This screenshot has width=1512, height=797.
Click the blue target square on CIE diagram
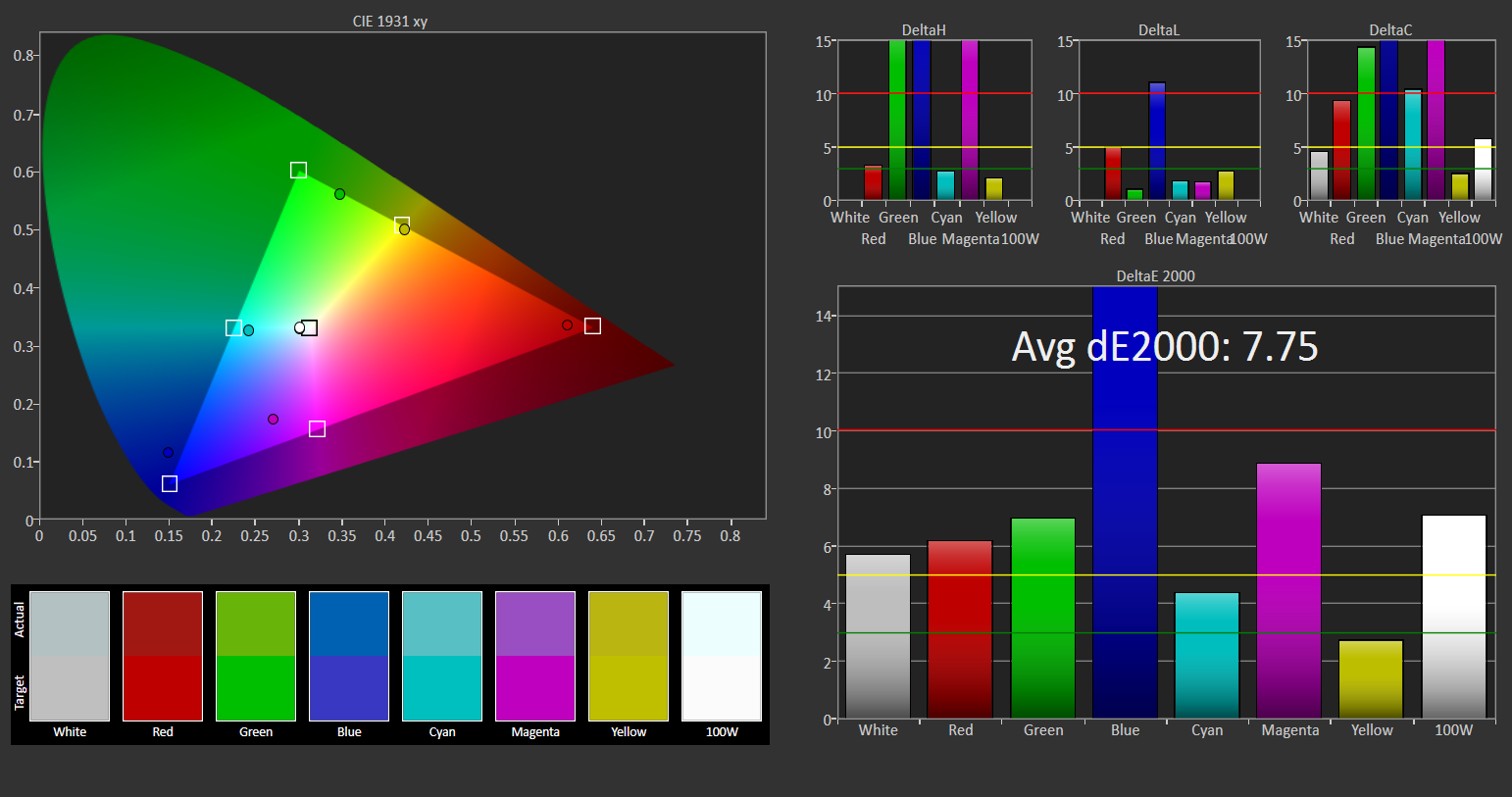tap(169, 483)
